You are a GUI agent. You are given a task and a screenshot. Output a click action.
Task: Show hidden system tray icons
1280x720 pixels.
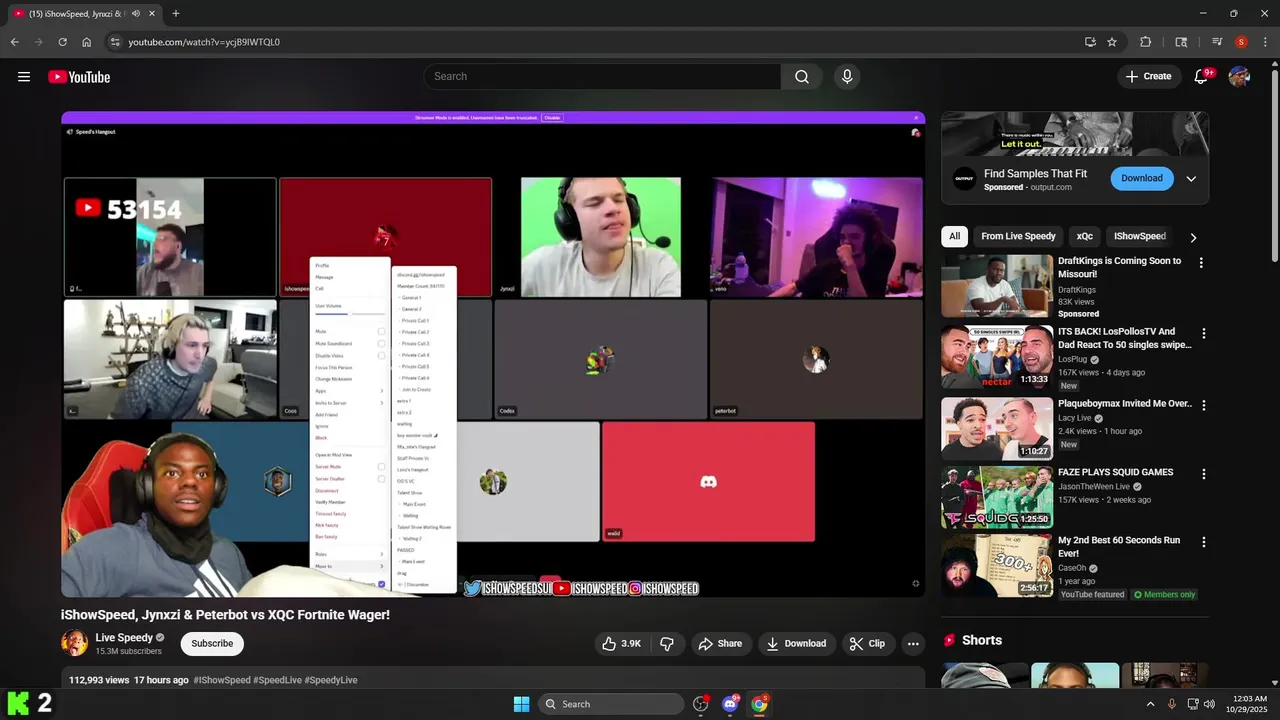(x=1150, y=704)
